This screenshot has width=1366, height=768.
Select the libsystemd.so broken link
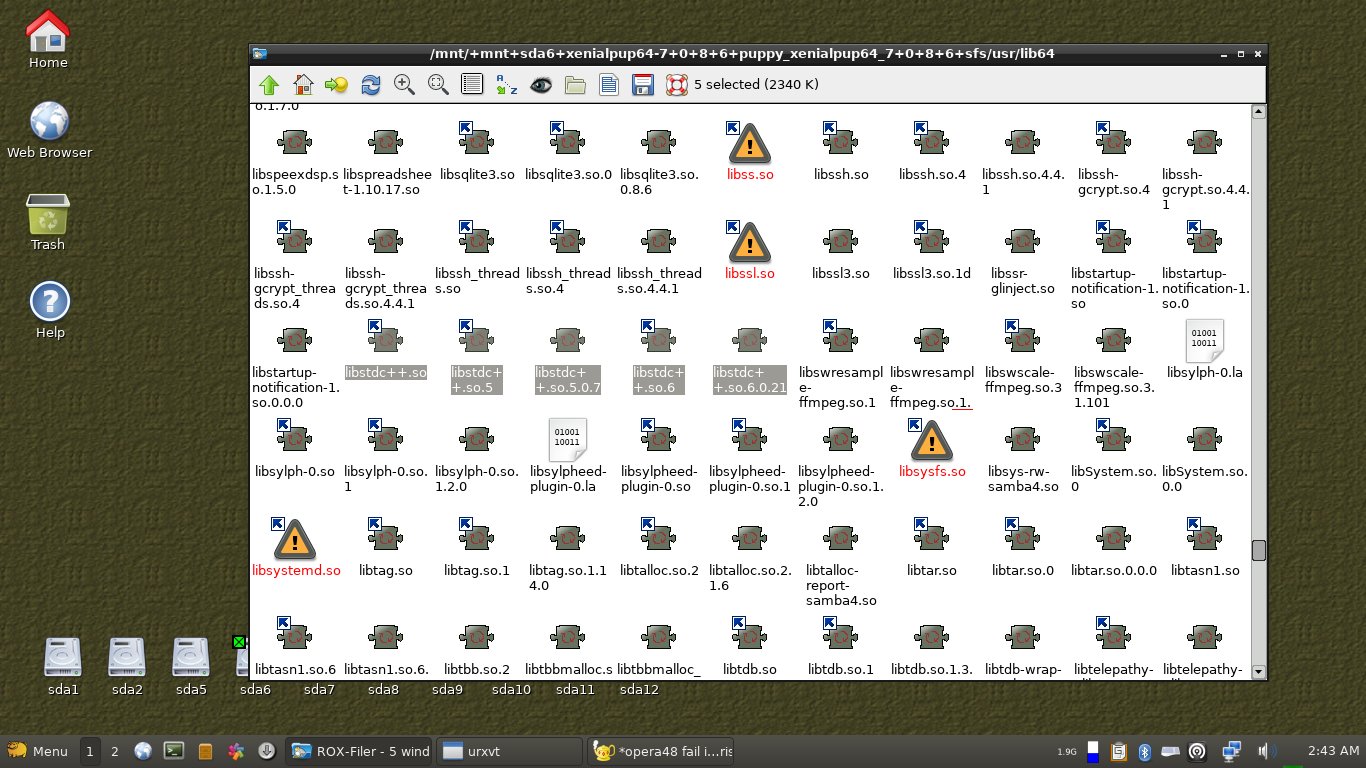tap(293, 539)
